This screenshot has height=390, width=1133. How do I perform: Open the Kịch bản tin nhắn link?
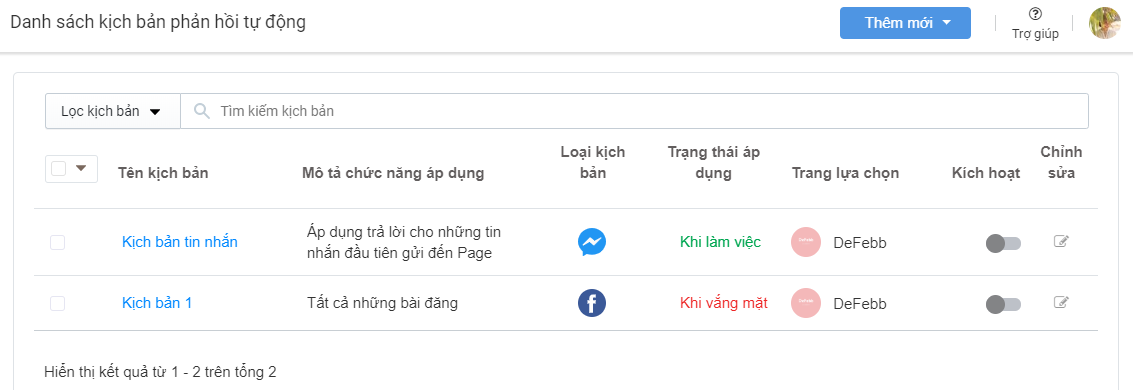coord(180,242)
